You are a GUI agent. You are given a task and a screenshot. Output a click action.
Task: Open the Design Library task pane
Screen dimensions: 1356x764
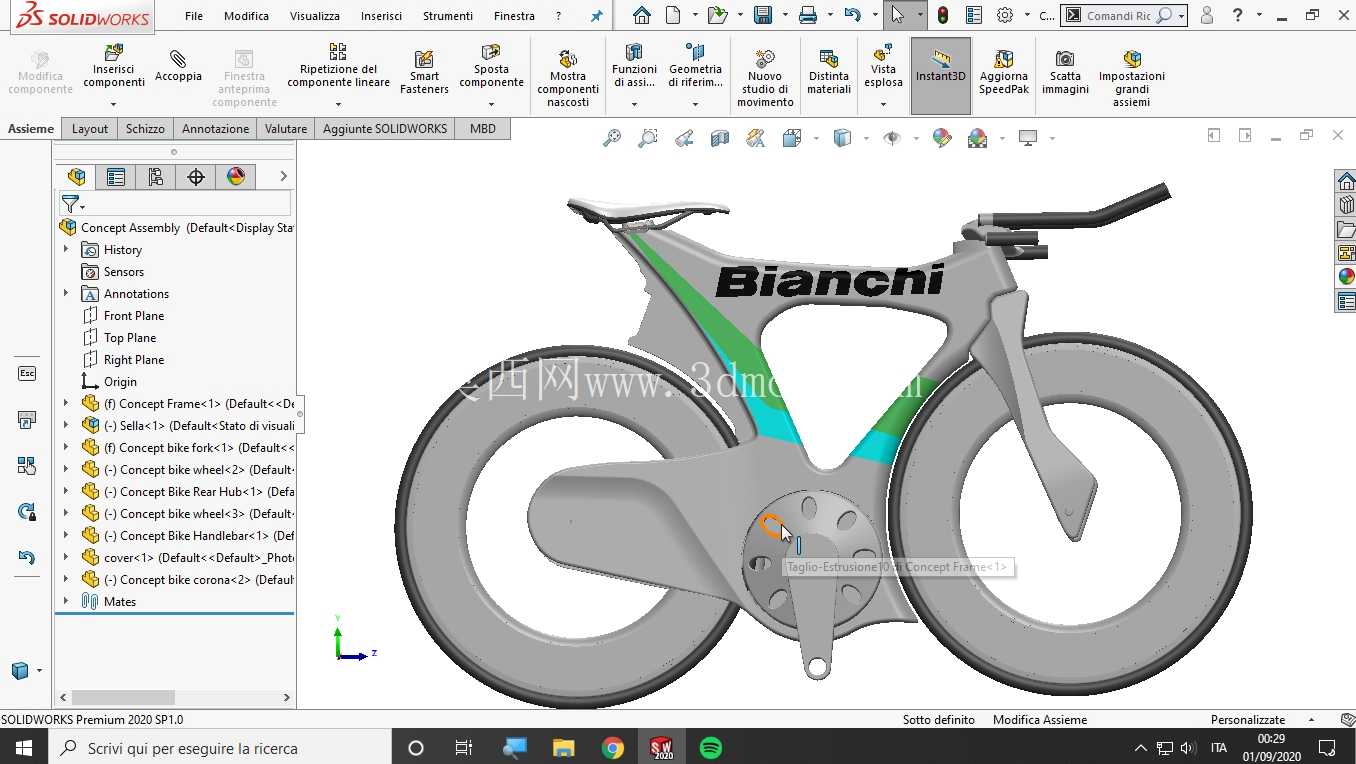[x=1346, y=205]
